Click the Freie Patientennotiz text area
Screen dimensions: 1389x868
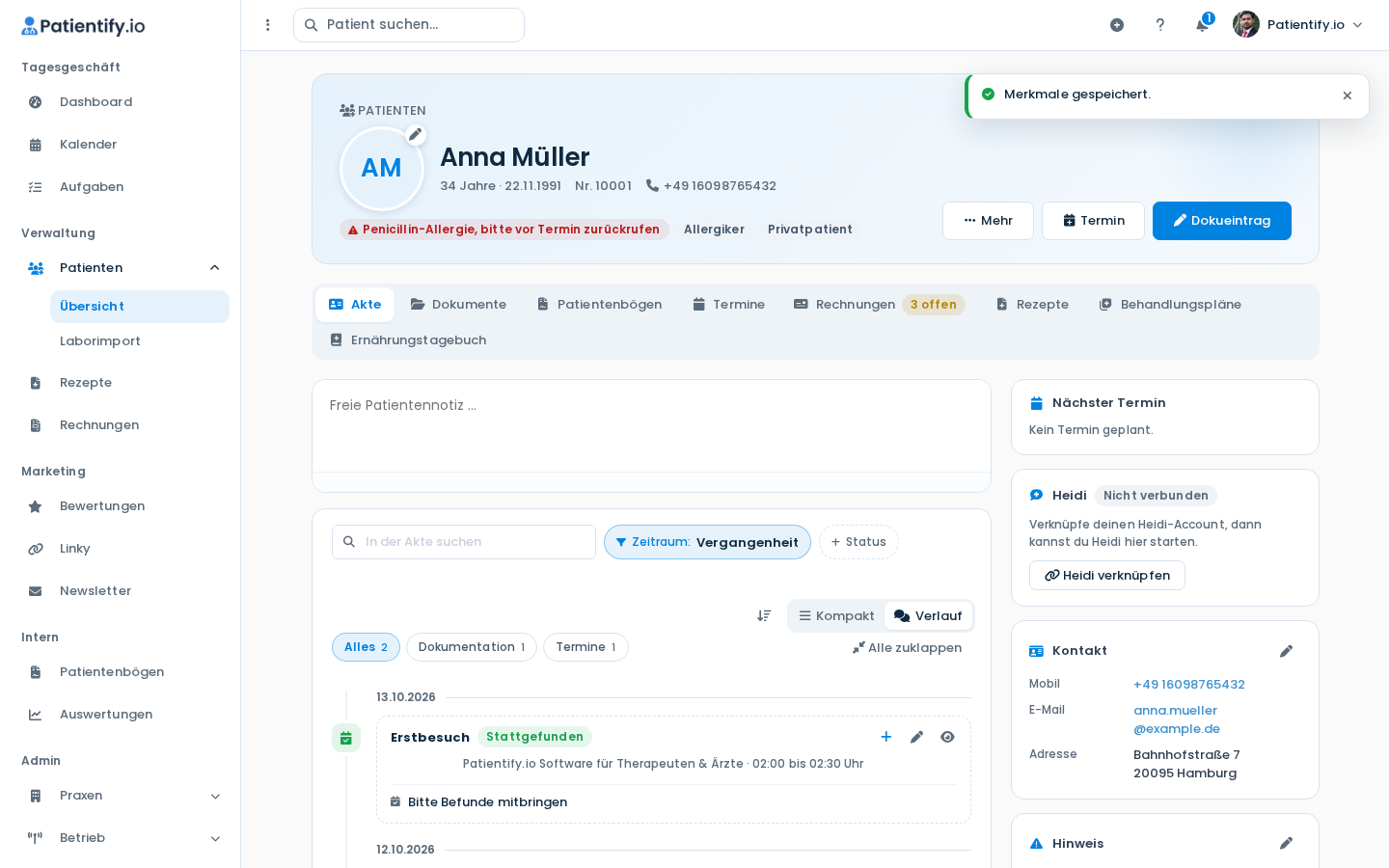(x=651, y=425)
